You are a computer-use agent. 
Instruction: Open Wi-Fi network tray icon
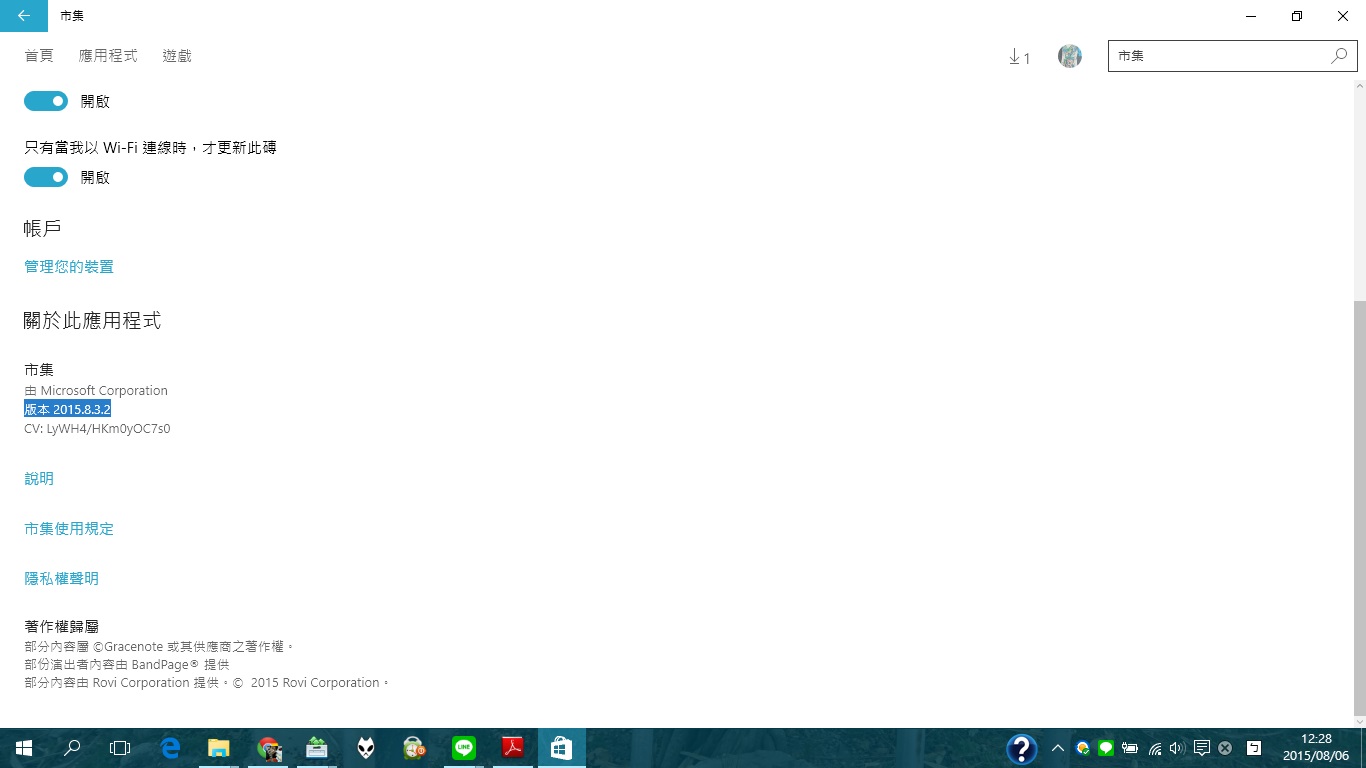(x=1155, y=748)
